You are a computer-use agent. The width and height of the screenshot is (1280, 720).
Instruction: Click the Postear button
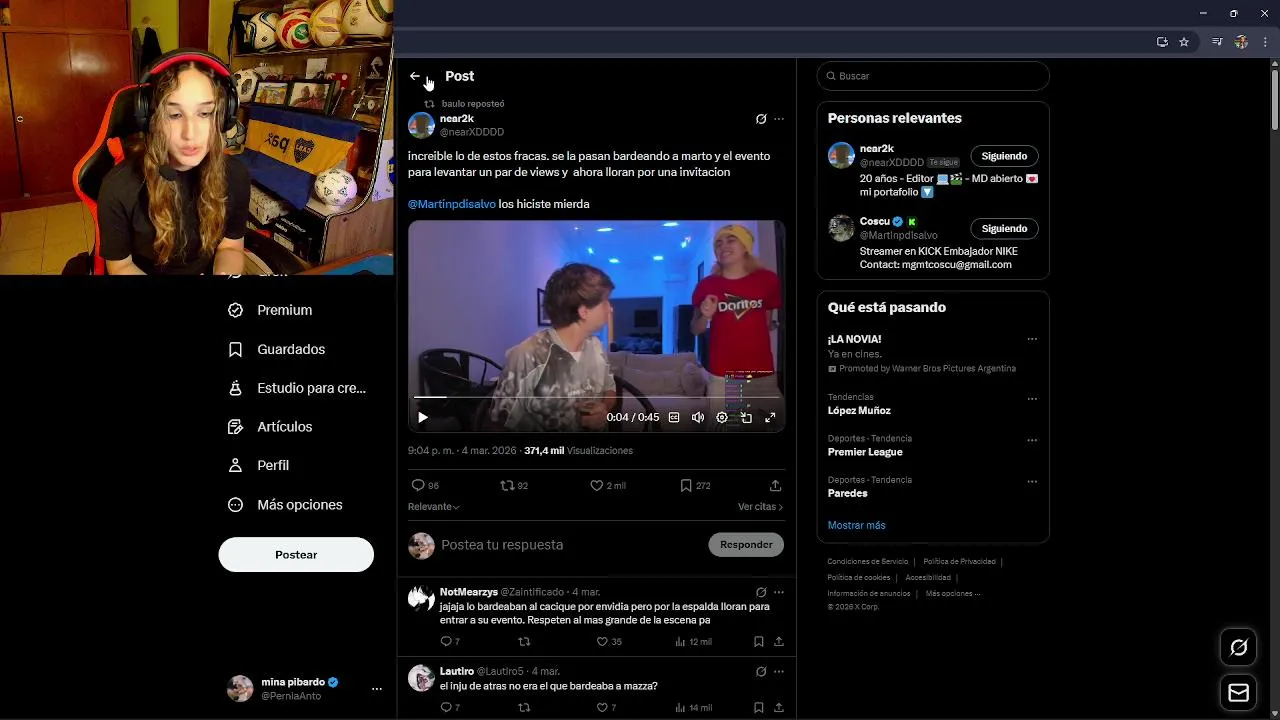coord(296,555)
